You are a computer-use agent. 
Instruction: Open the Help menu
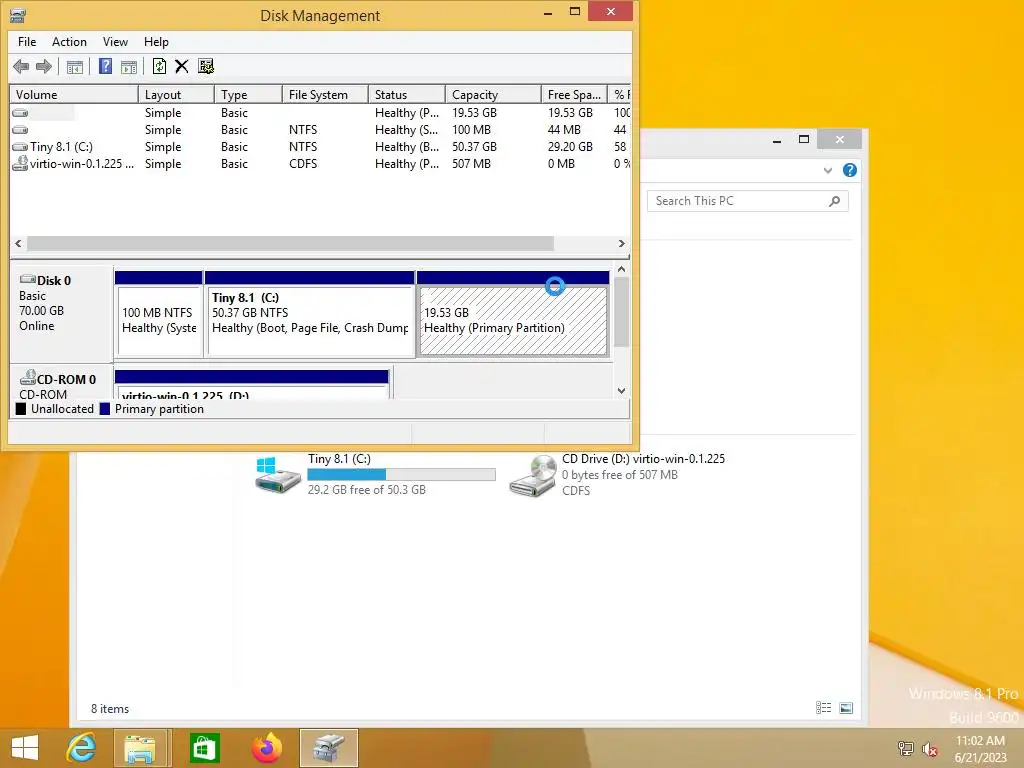tap(156, 42)
